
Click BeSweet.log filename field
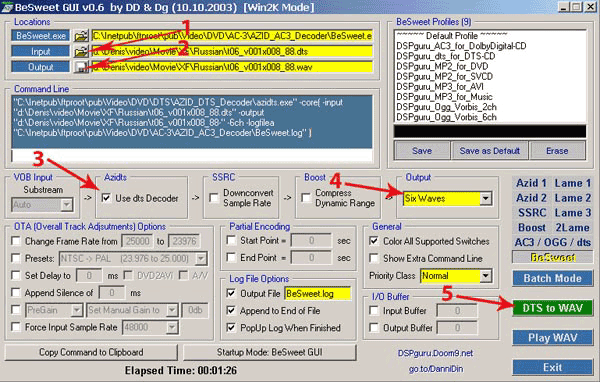[318, 294]
